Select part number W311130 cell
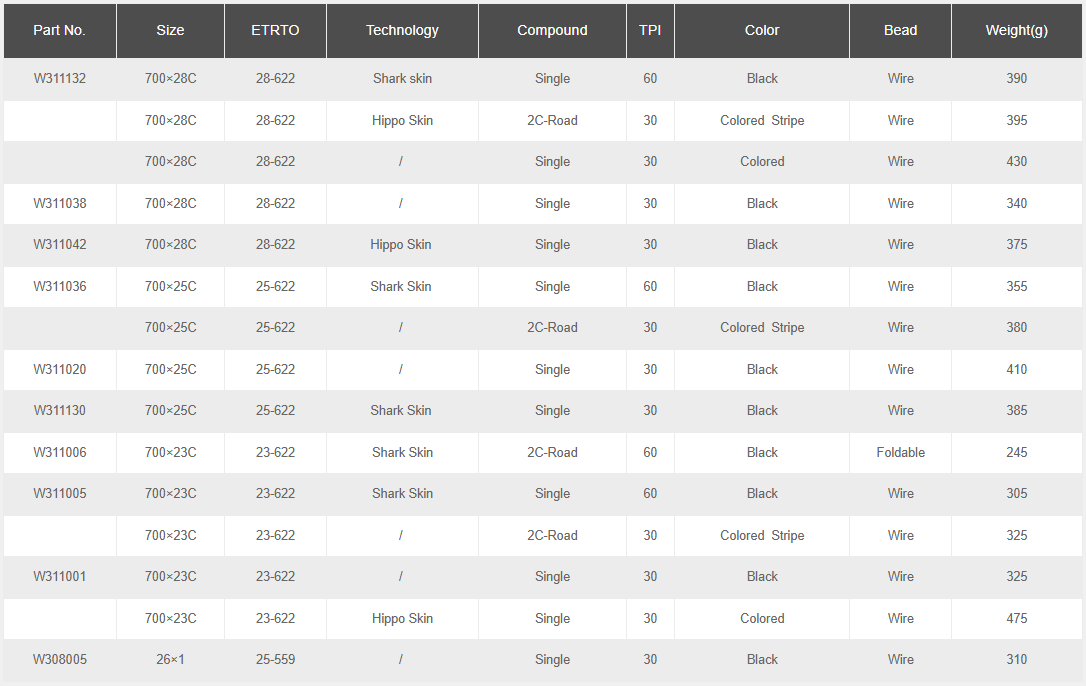The height and width of the screenshot is (686, 1086). [60, 410]
